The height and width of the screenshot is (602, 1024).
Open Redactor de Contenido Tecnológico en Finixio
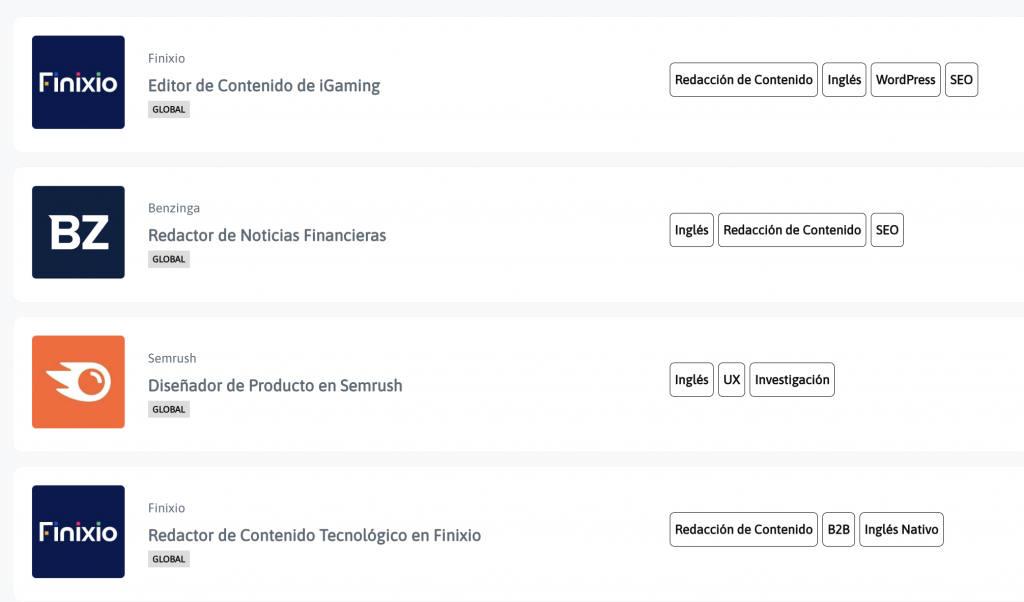[314, 535]
